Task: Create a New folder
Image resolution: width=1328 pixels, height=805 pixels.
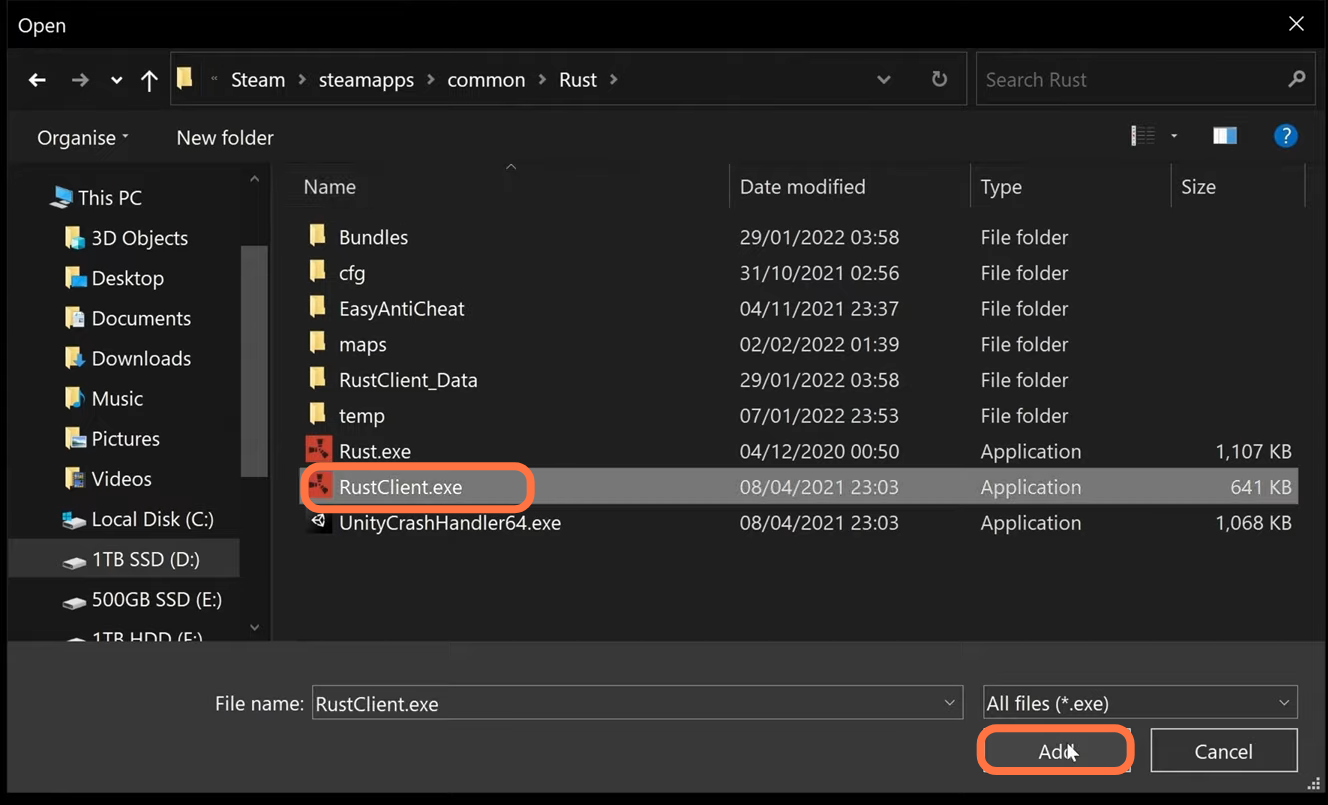Action: [x=225, y=138]
